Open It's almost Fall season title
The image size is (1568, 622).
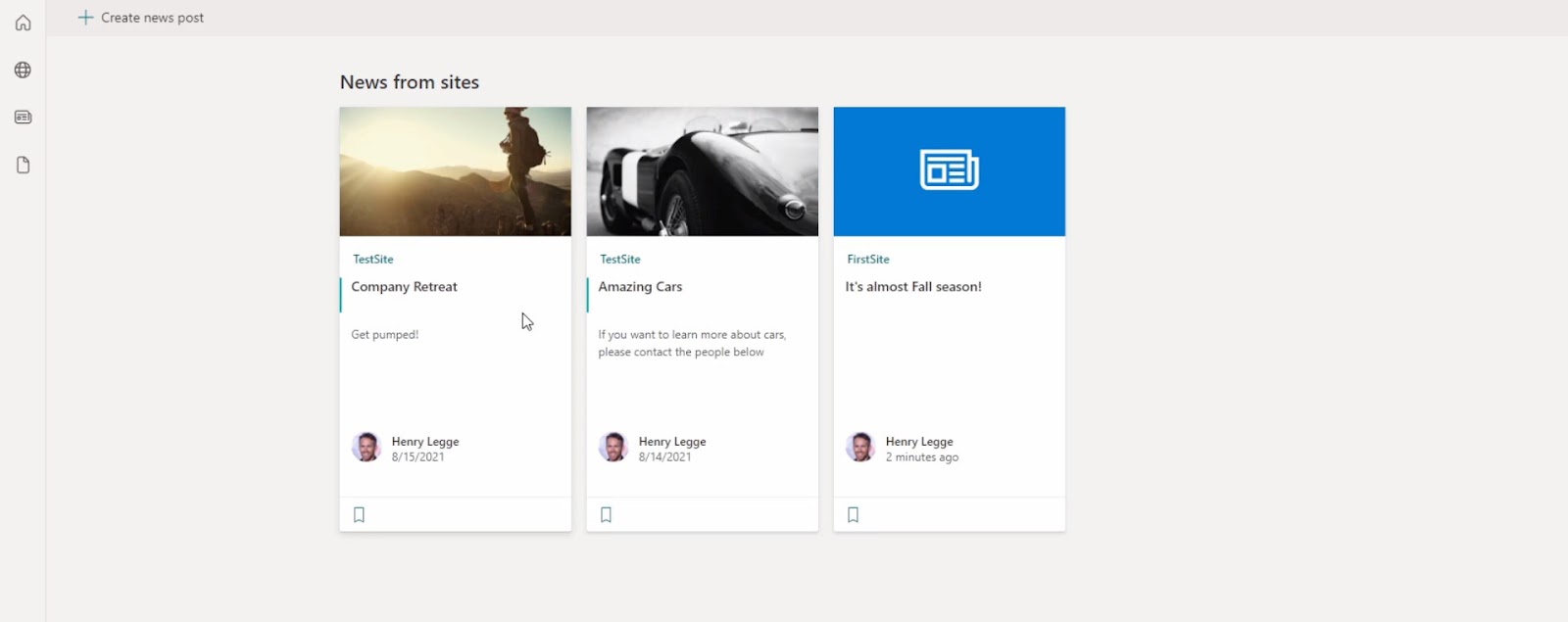coord(913,287)
